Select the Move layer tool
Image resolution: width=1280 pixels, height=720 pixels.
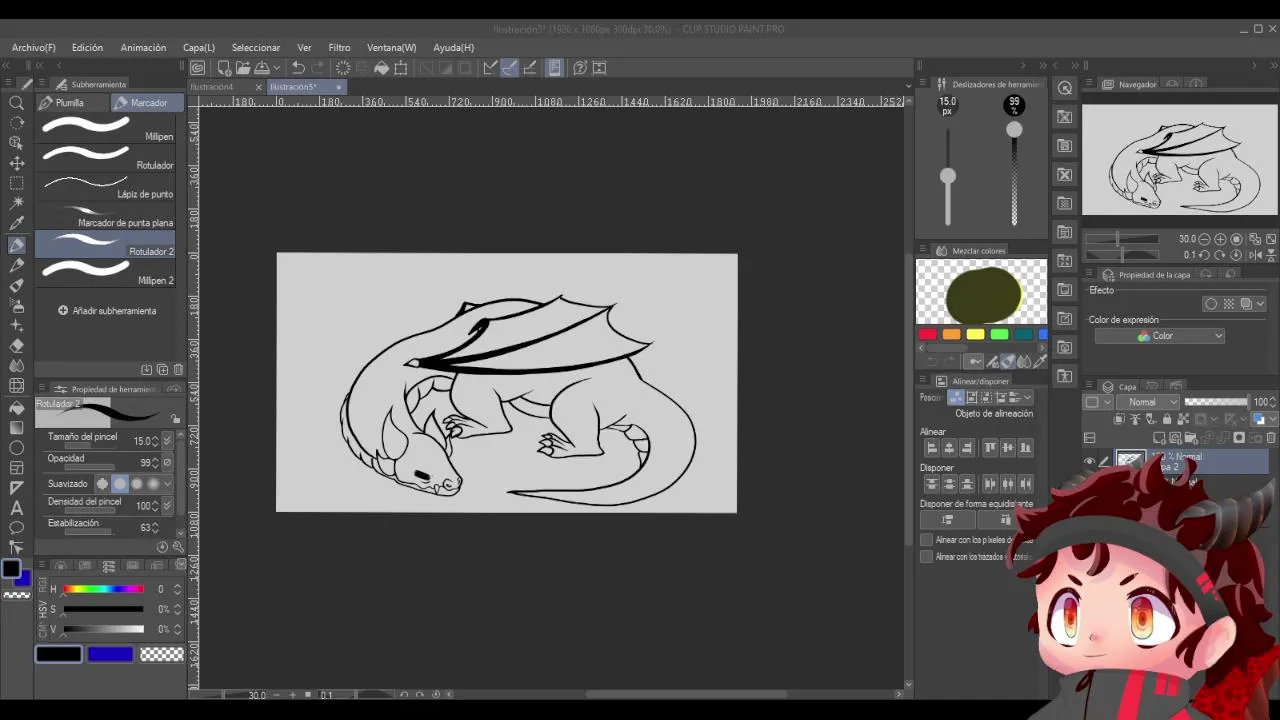(17, 163)
